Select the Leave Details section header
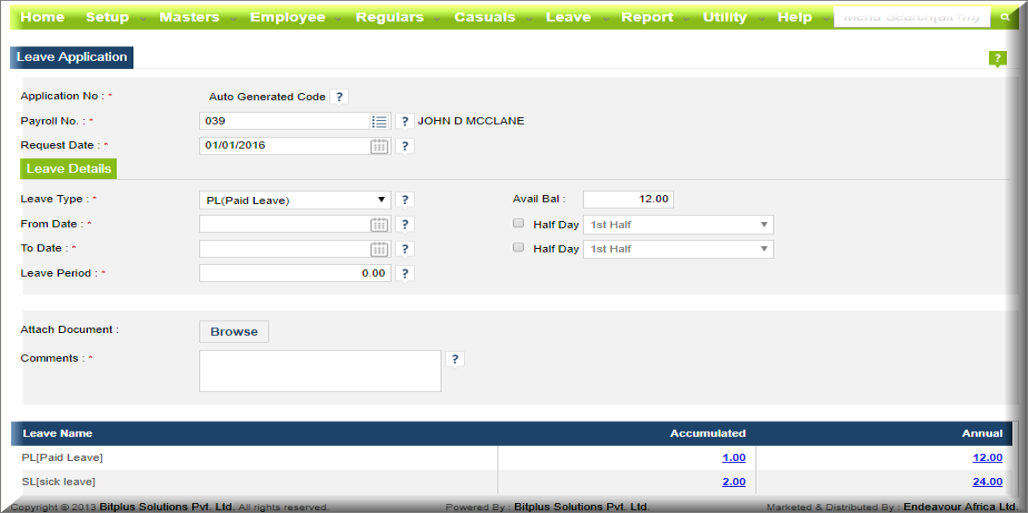This screenshot has height=513, width=1028. [x=69, y=169]
